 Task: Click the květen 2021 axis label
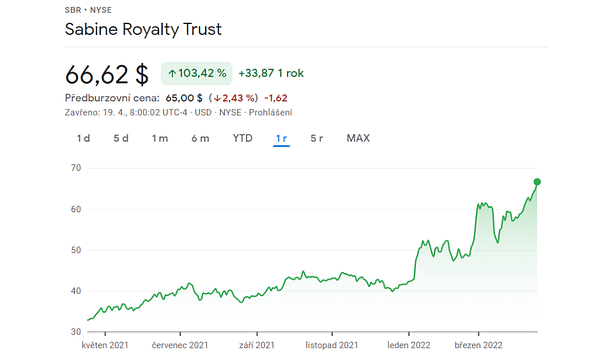tap(105, 345)
